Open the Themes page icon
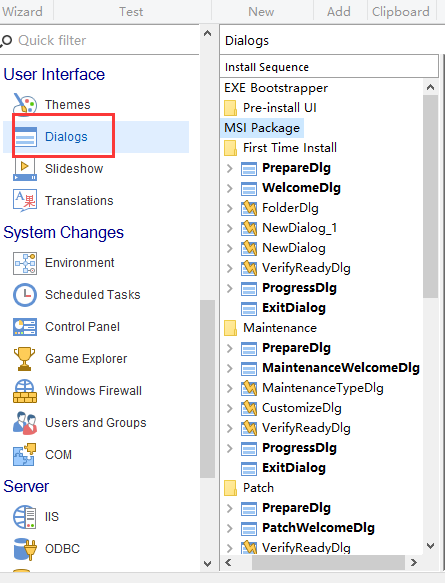 tap(25, 104)
